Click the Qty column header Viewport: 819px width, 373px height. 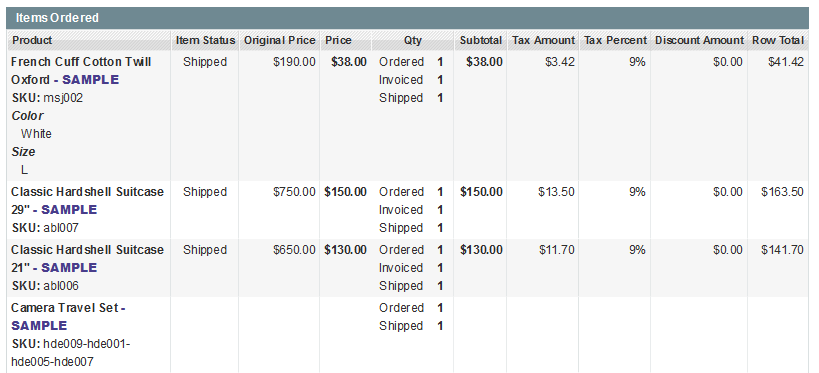coord(413,40)
